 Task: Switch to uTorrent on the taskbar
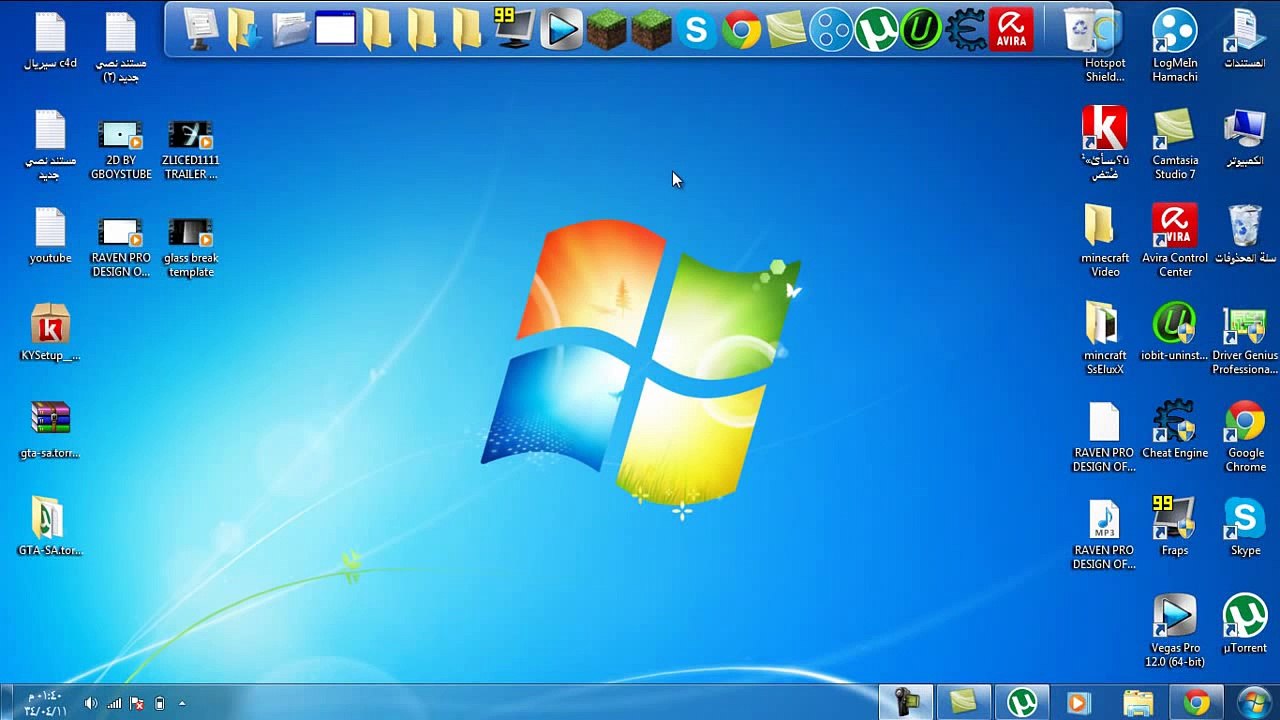pos(1022,702)
